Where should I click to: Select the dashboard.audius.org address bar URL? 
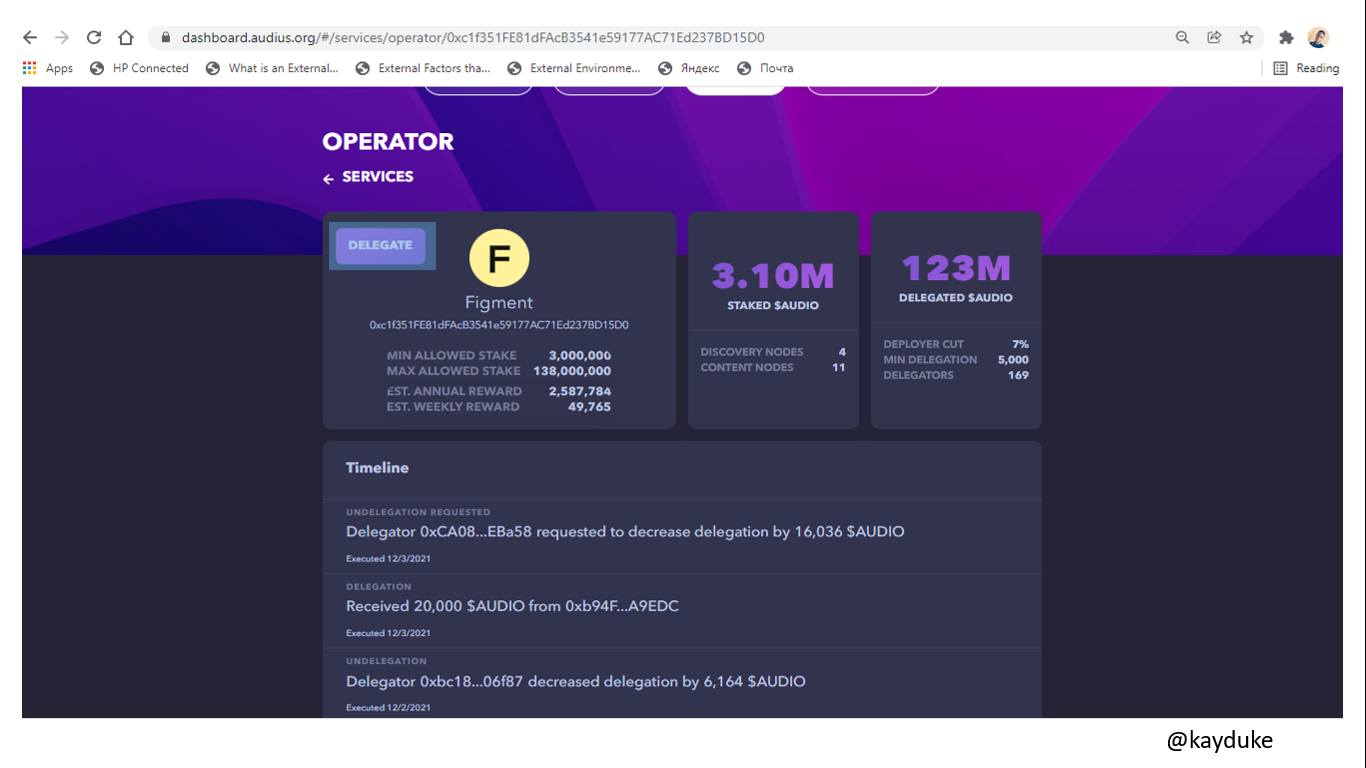[473, 38]
